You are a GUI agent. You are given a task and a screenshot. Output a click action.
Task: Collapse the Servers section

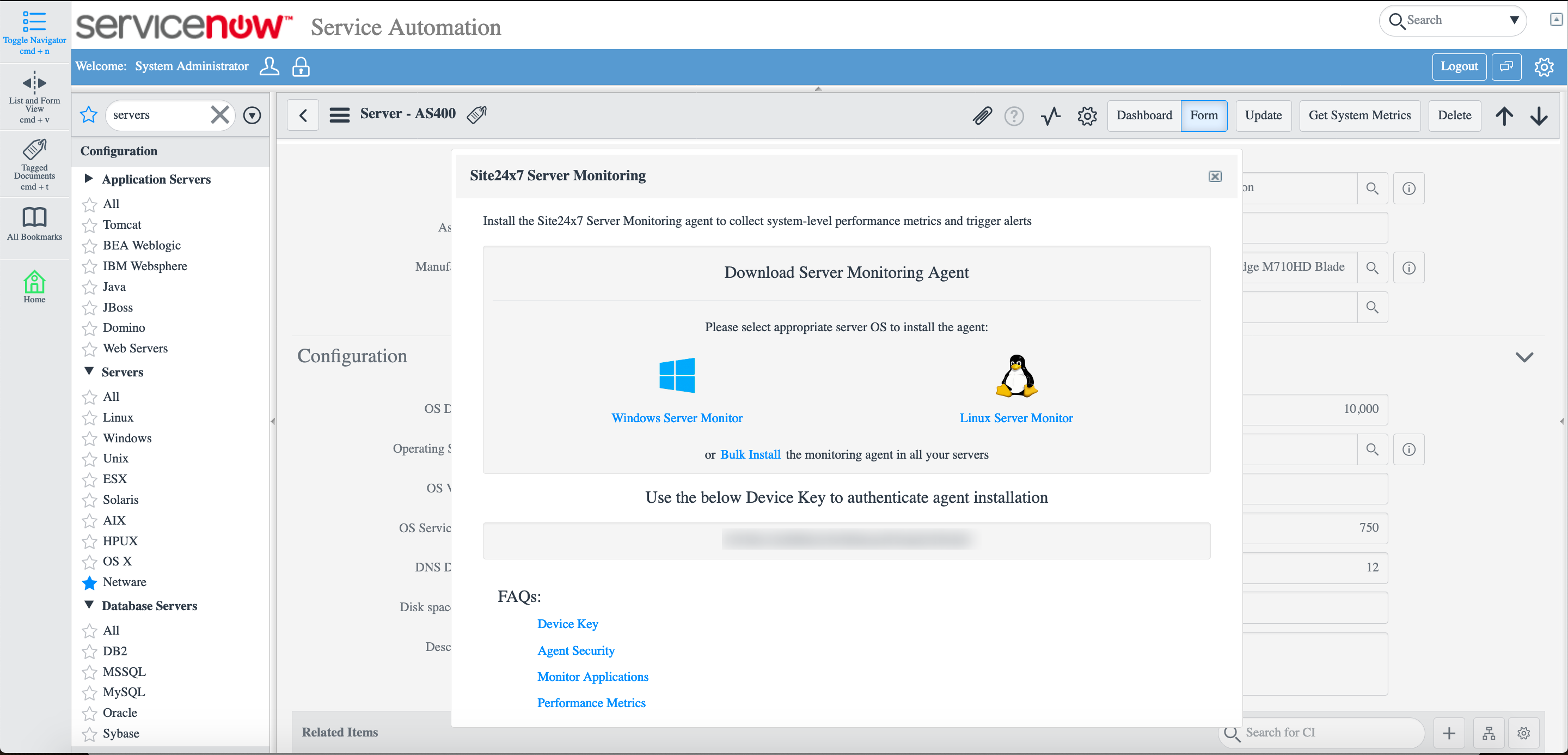point(89,372)
